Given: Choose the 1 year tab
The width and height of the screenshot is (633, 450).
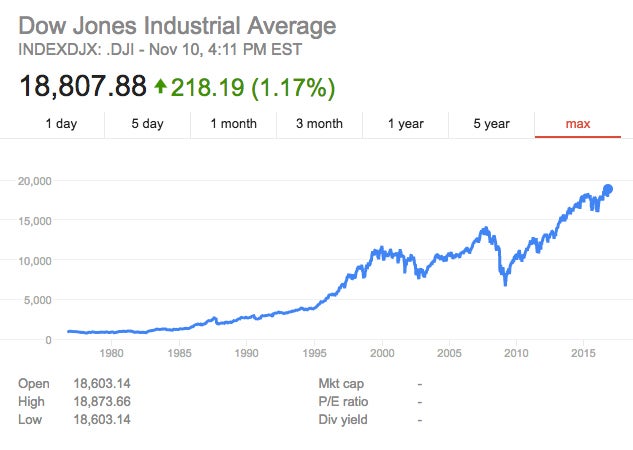Looking at the screenshot, I should pyautogui.click(x=405, y=124).
